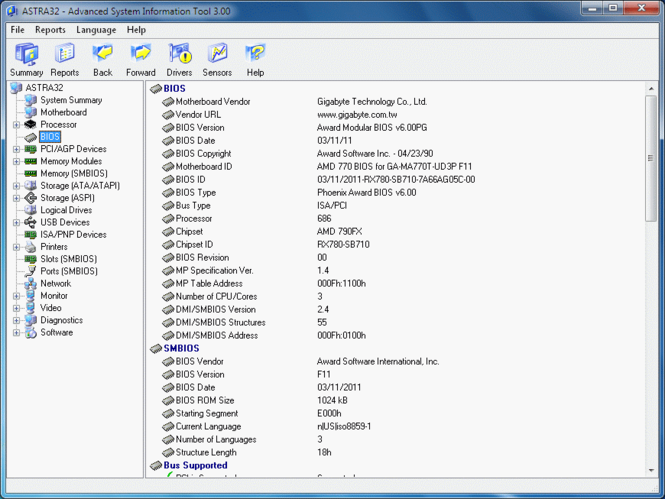Image resolution: width=665 pixels, height=499 pixels.
Task: Click the Storage (ATA/ATAPI) disk icon
Action: point(31,186)
